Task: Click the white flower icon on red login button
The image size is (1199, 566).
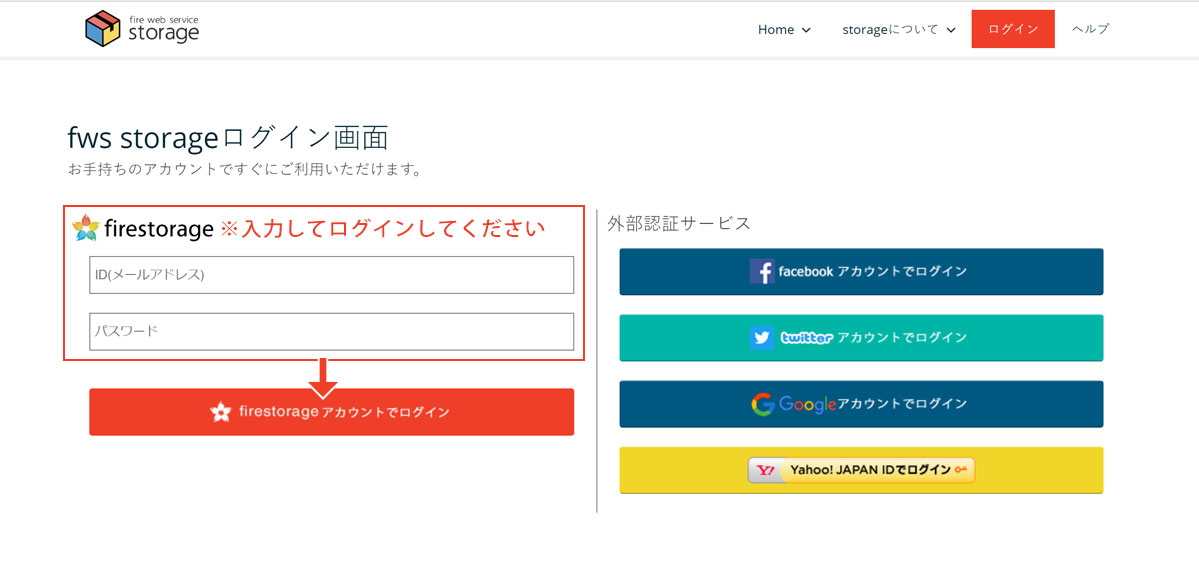Action: tap(220, 412)
